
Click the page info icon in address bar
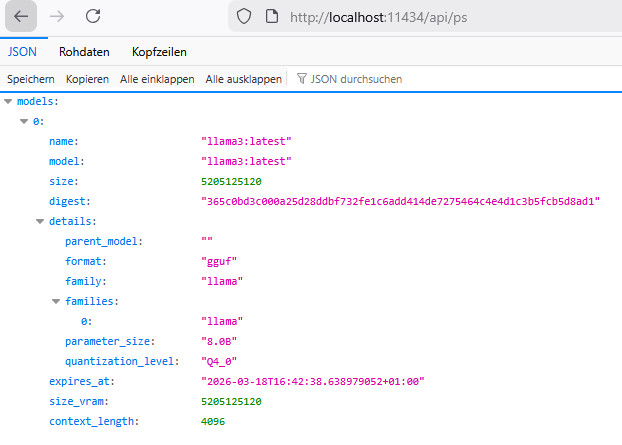271,17
